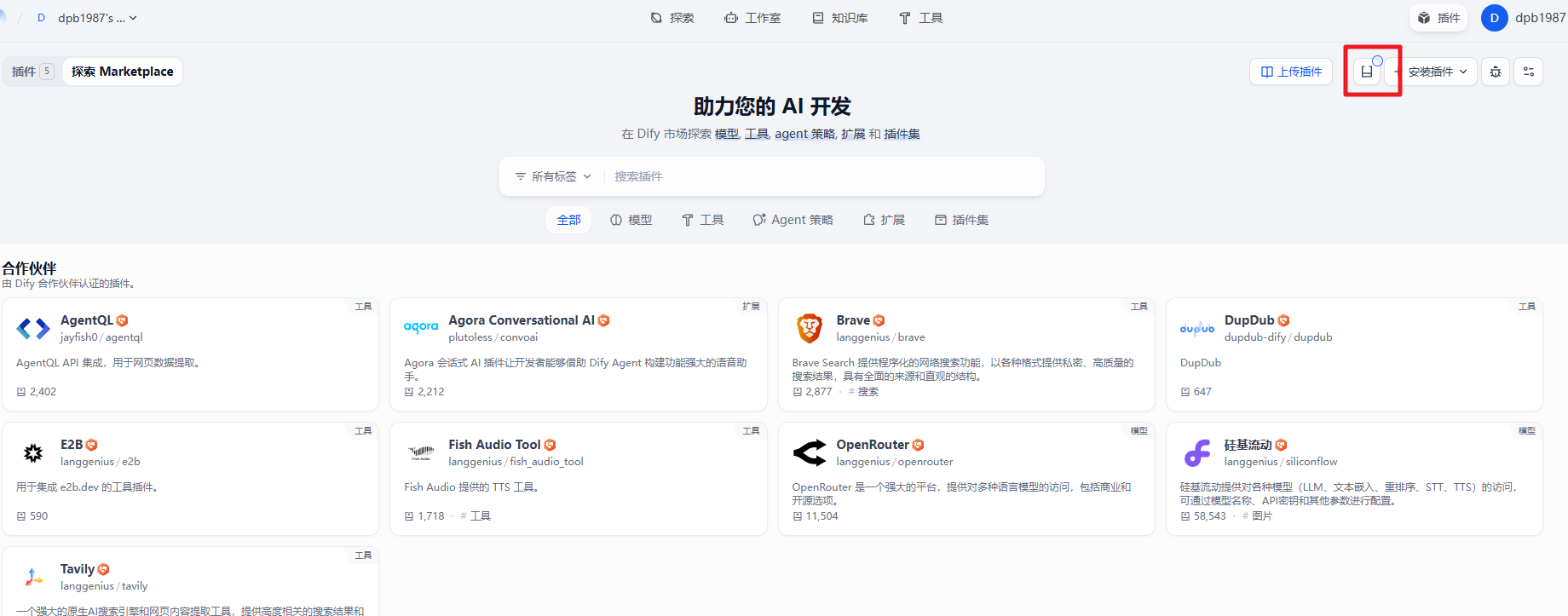Filter by 模型 category
The width and height of the screenshot is (1568, 616).
coord(631,220)
